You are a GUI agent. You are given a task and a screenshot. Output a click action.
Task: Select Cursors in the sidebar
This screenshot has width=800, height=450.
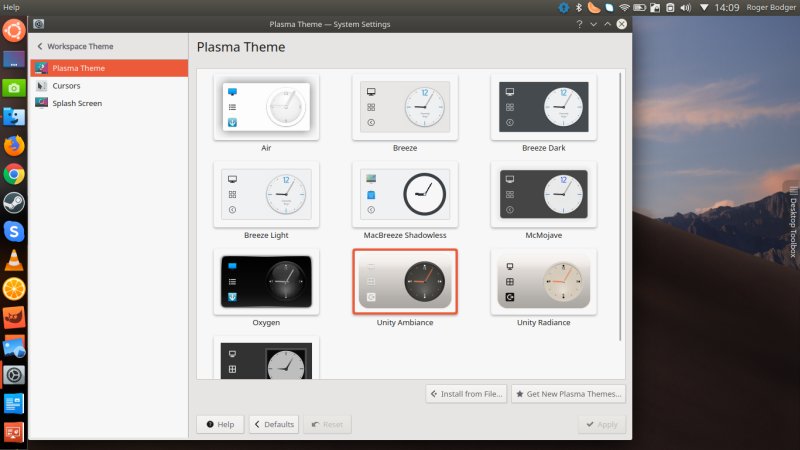[x=66, y=86]
